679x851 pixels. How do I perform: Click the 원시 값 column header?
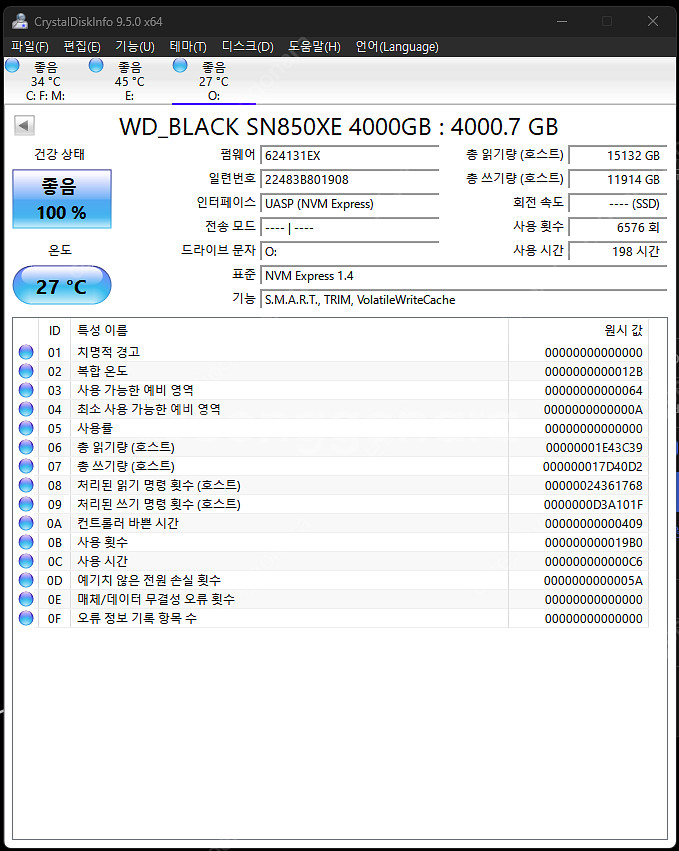(579, 331)
